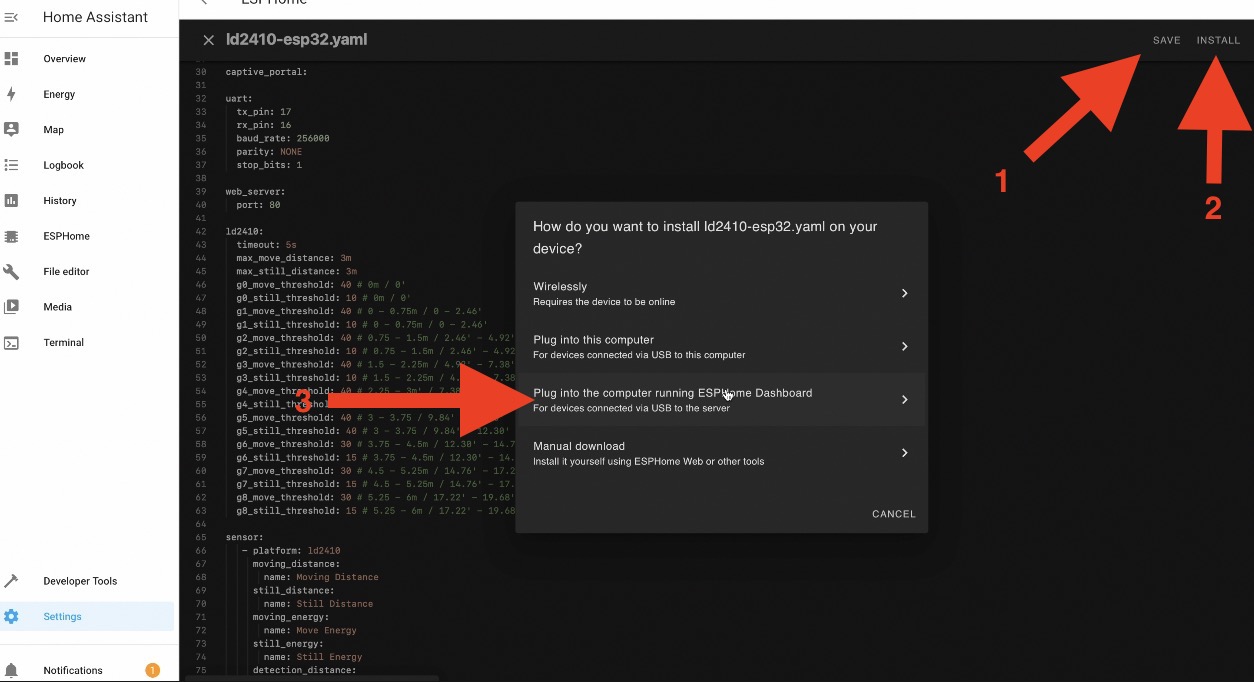1254x682 pixels.
Task: Cancel the install dialog
Action: coord(893,514)
